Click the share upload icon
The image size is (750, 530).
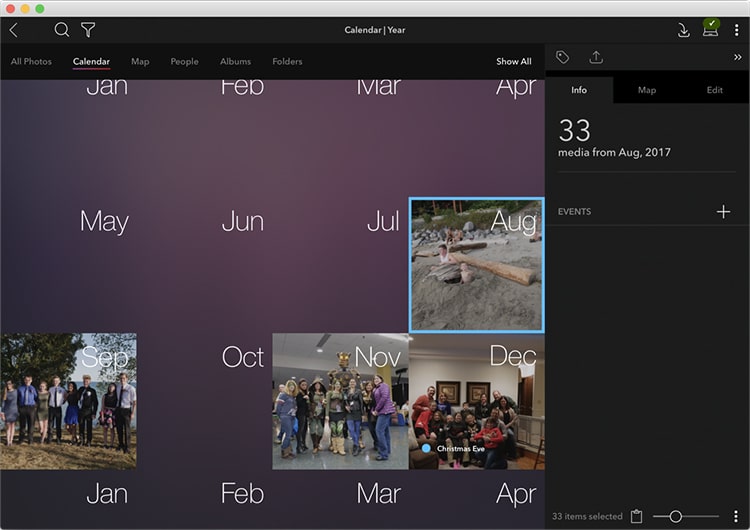[596, 58]
